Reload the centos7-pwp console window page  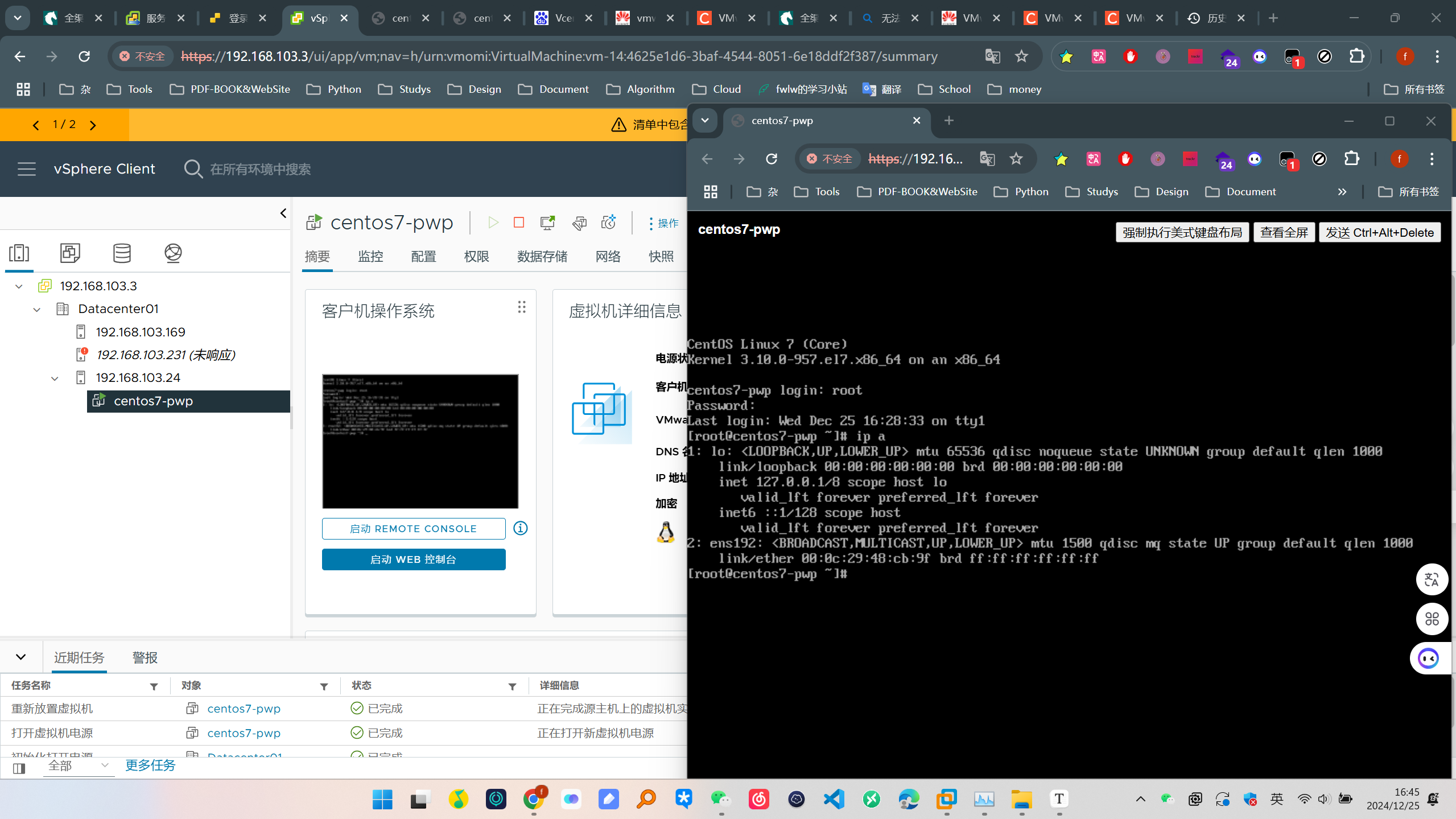(x=771, y=159)
